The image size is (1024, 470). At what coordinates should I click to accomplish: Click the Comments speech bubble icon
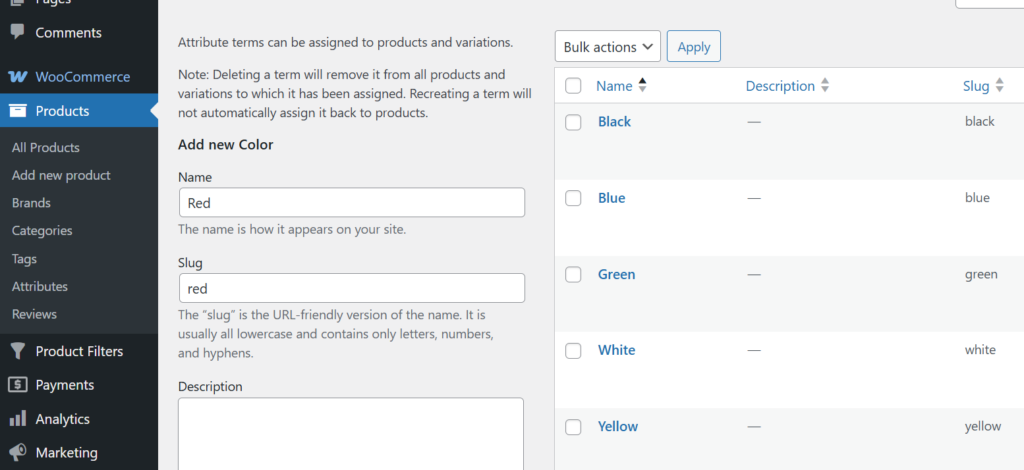coord(17,32)
